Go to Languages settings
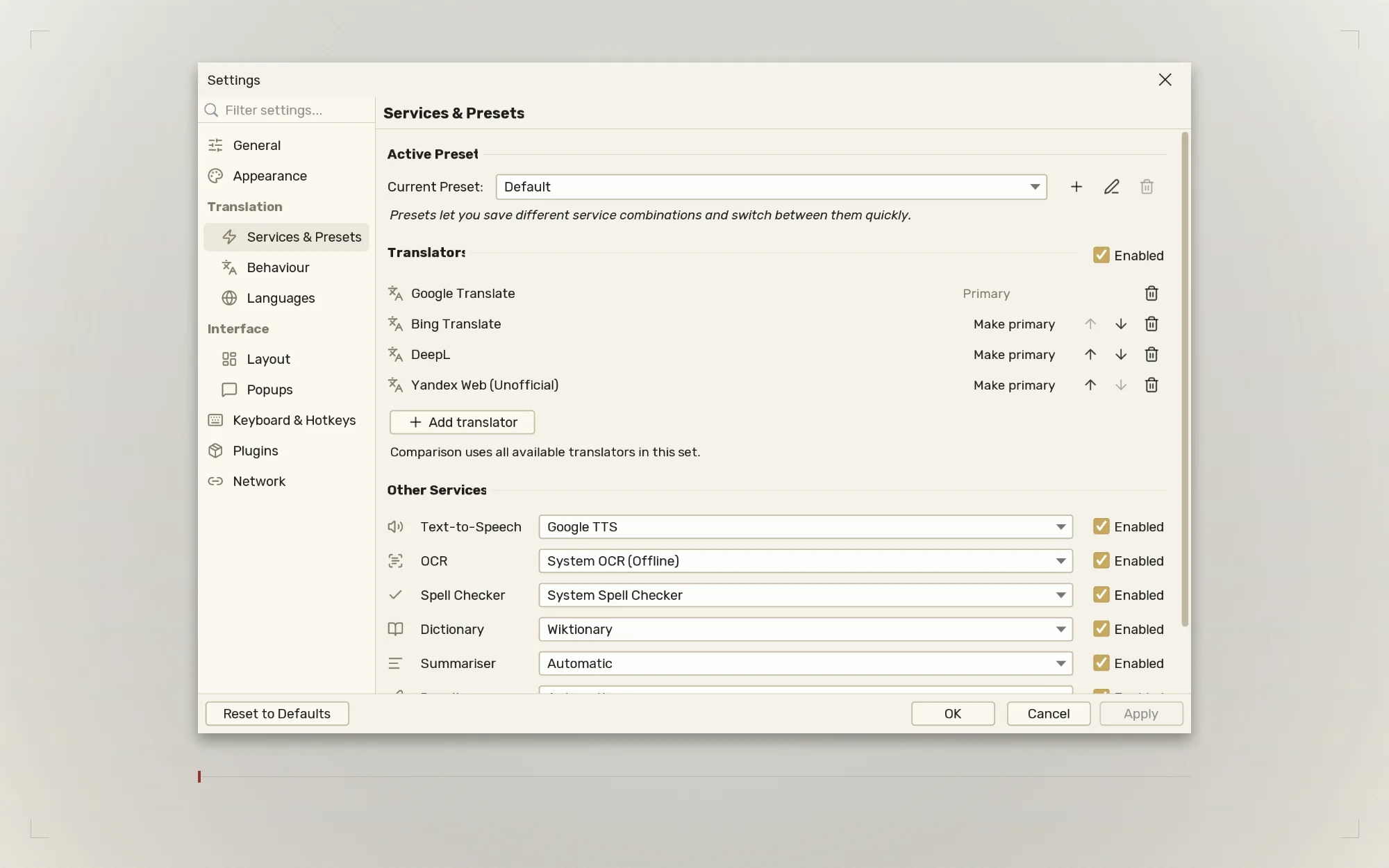The image size is (1389, 868). (x=286, y=298)
